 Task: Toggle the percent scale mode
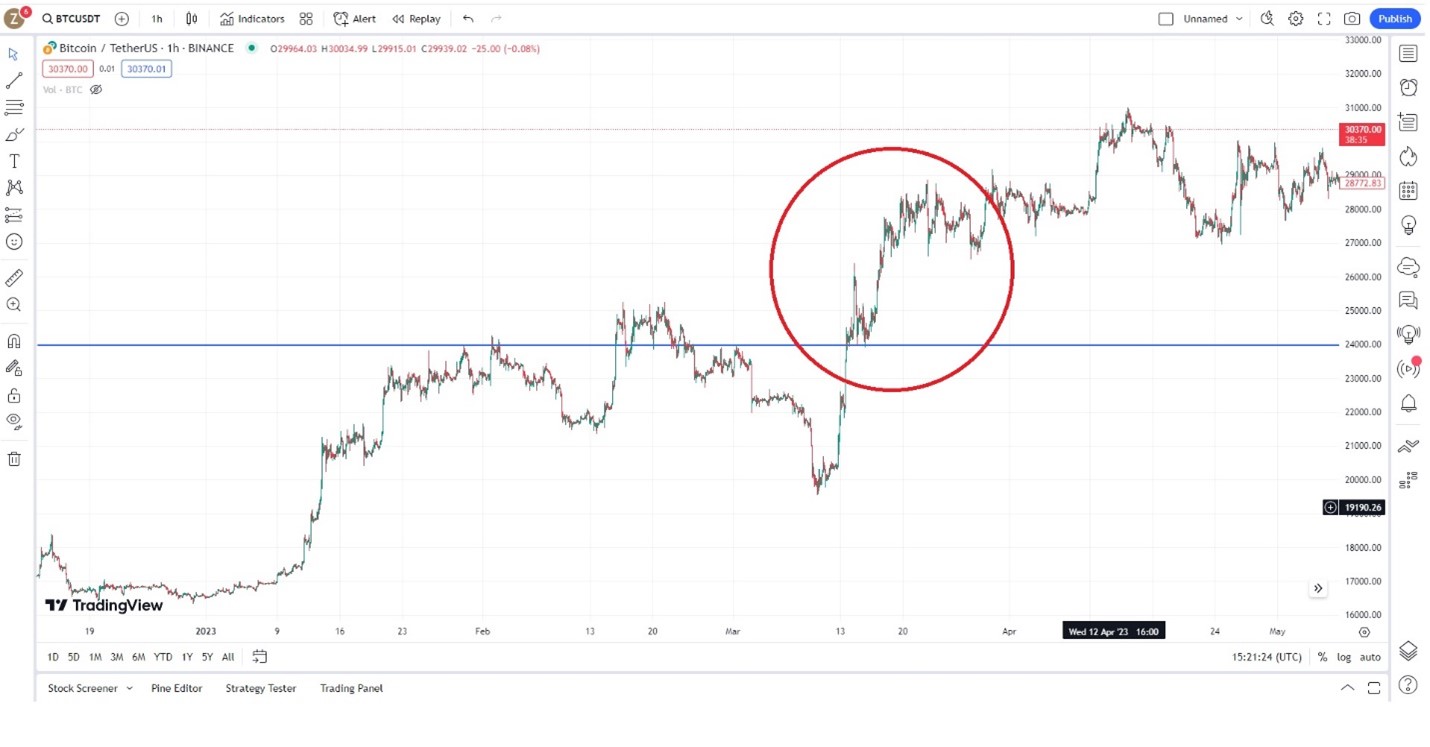(x=1322, y=657)
